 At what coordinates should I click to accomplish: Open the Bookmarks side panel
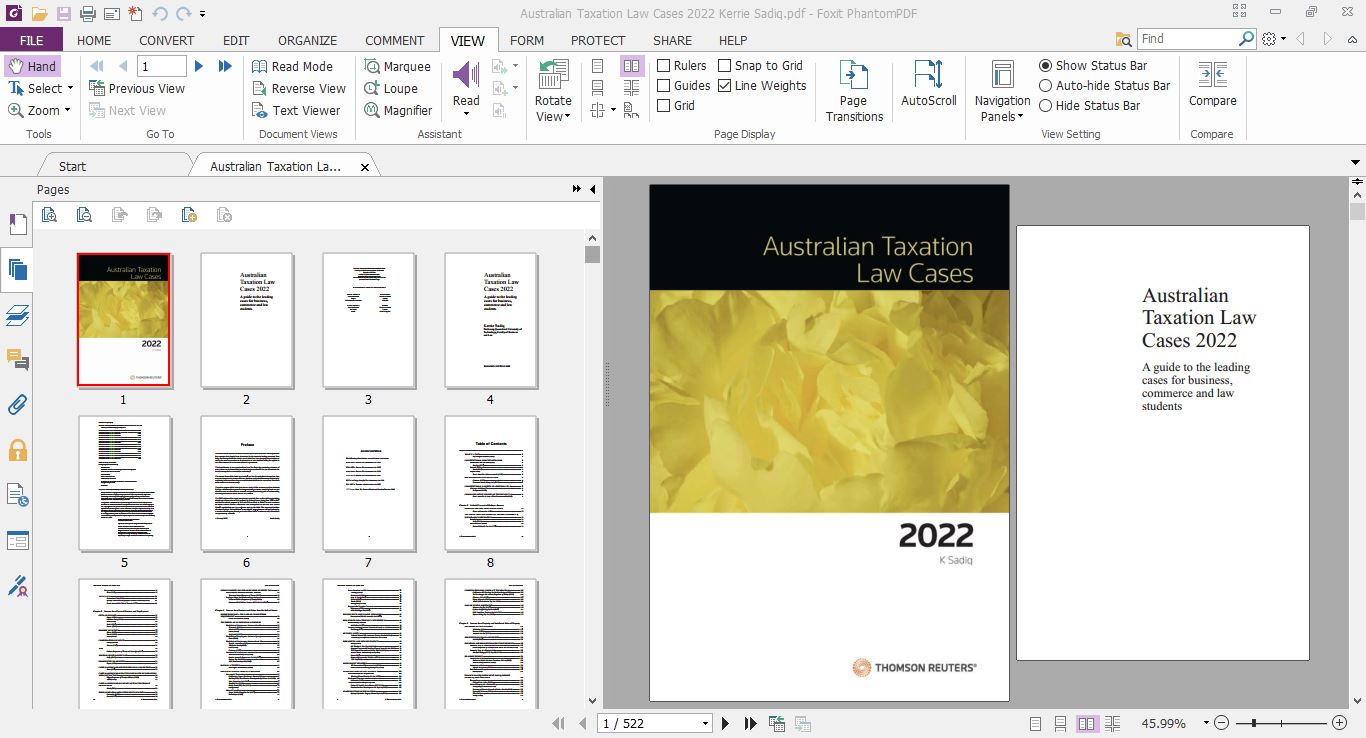[x=17, y=223]
